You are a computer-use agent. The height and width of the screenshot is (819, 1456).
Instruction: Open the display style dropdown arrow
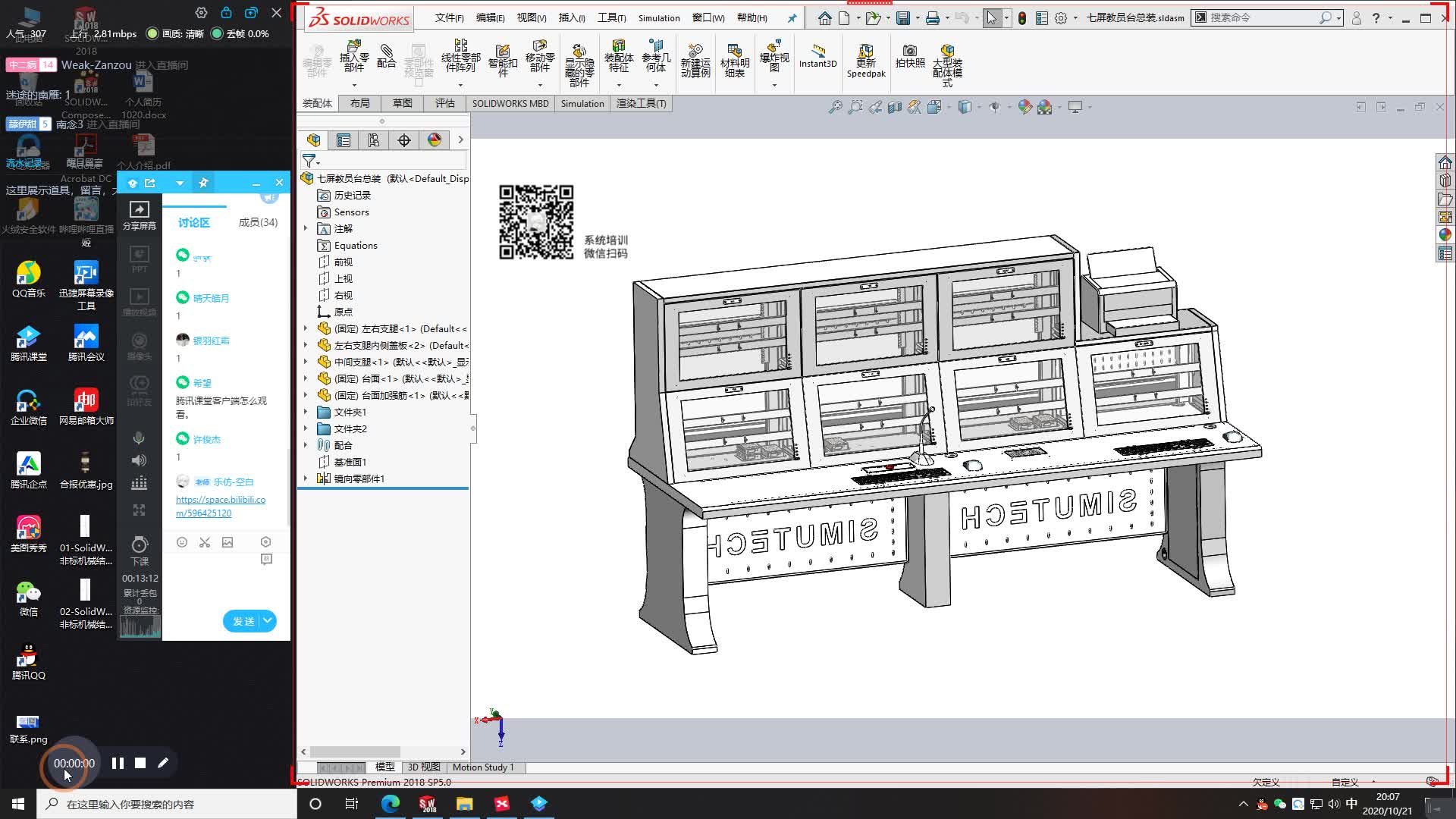[978, 107]
